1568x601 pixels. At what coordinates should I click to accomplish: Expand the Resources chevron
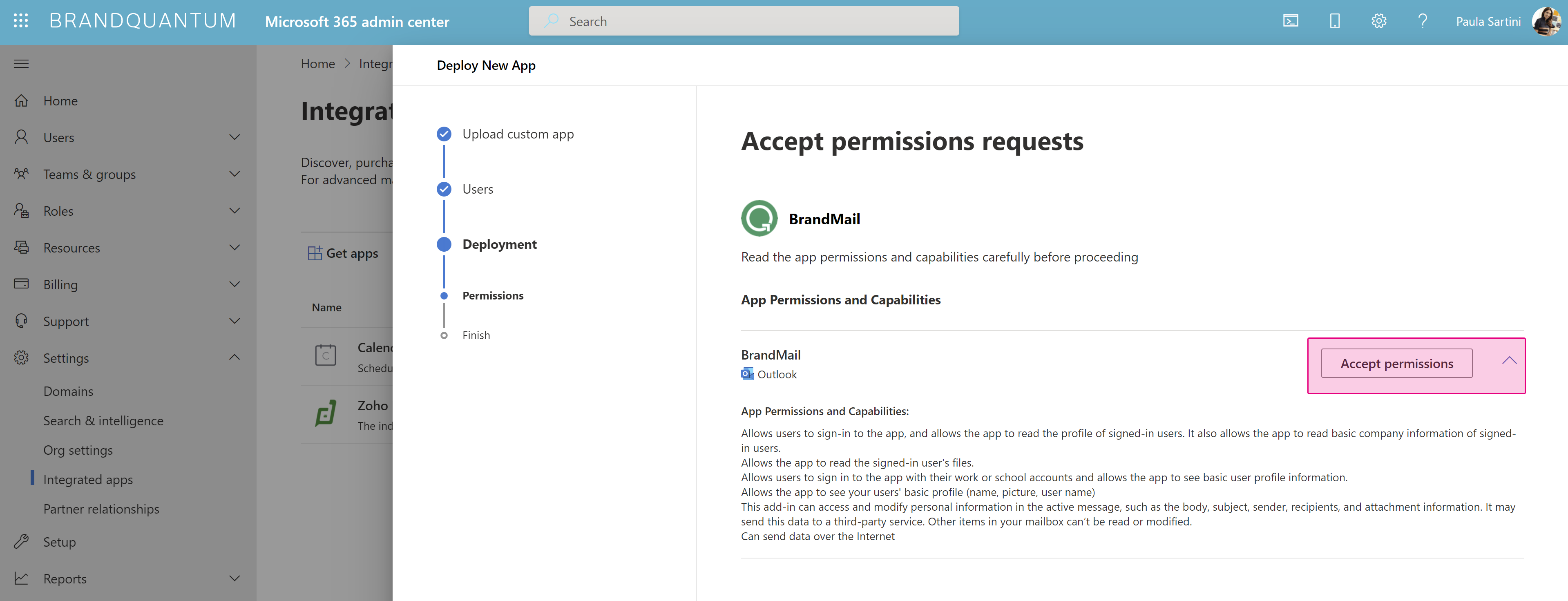[235, 247]
